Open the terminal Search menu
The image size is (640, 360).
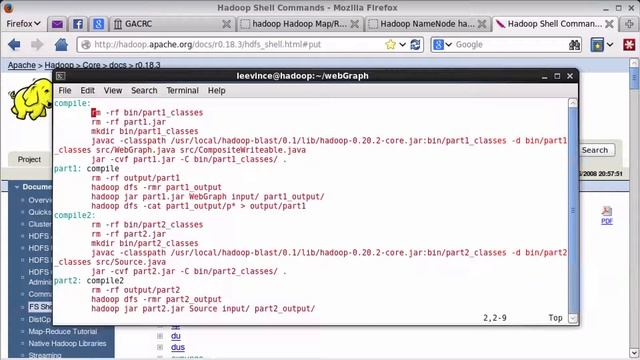(x=144, y=91)
